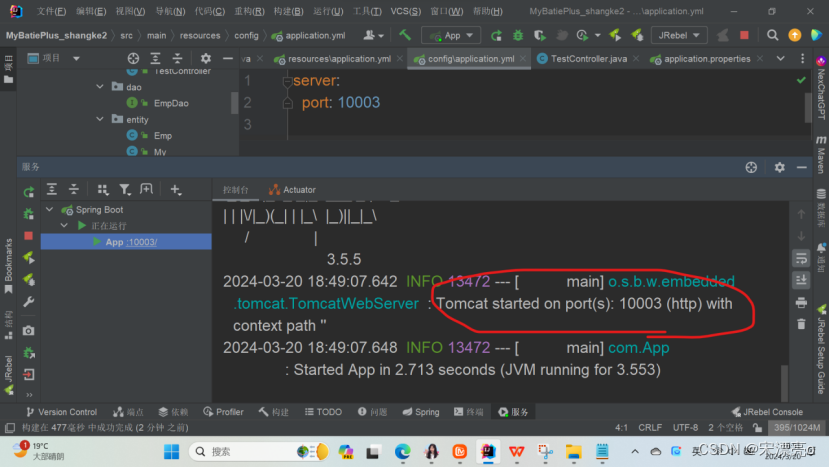Open the Actuator tab
The width and height of the screenshot is (830, 467).
point(292,190)
